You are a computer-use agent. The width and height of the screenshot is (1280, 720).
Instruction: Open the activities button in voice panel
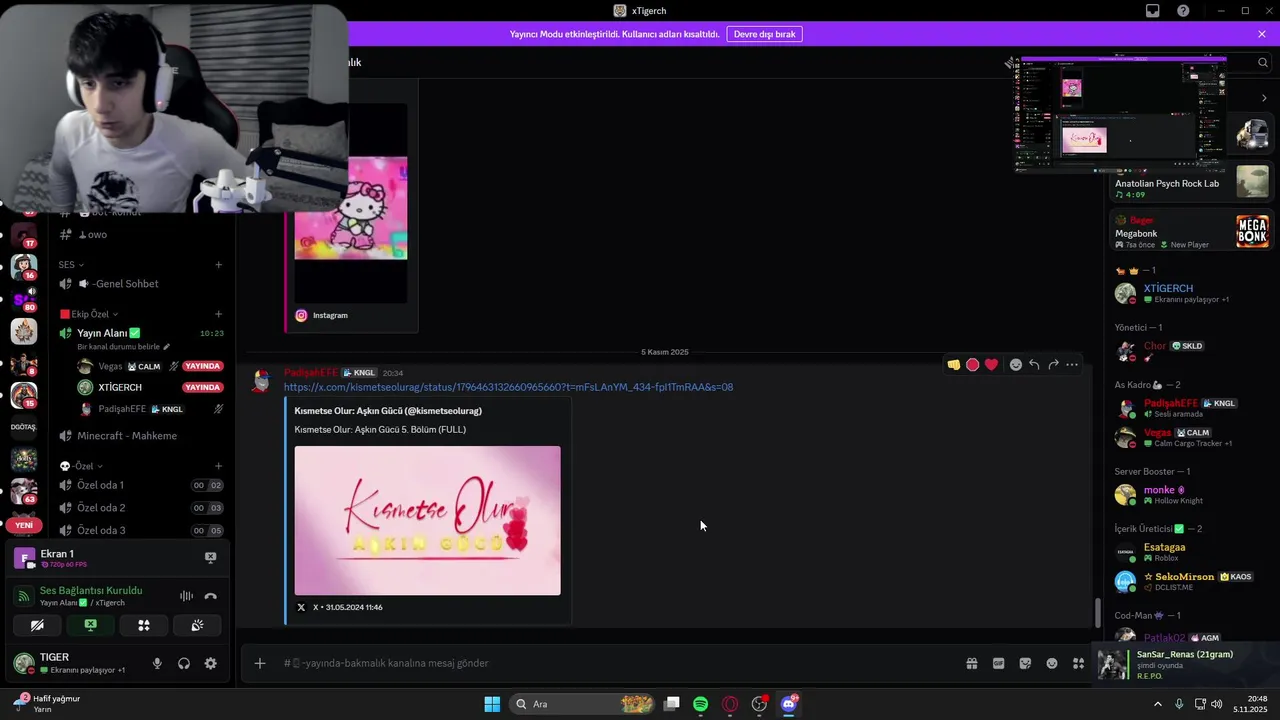click(x=144, y=625)
